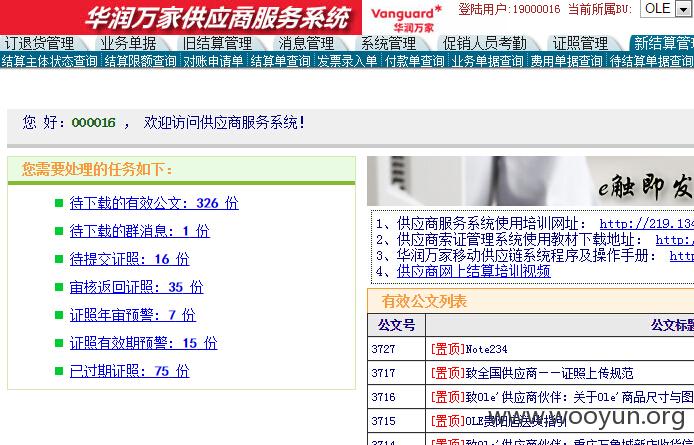
Task: Click the user name 000016 greeting text
Action: pyautogui.click(x=93, y=123)
